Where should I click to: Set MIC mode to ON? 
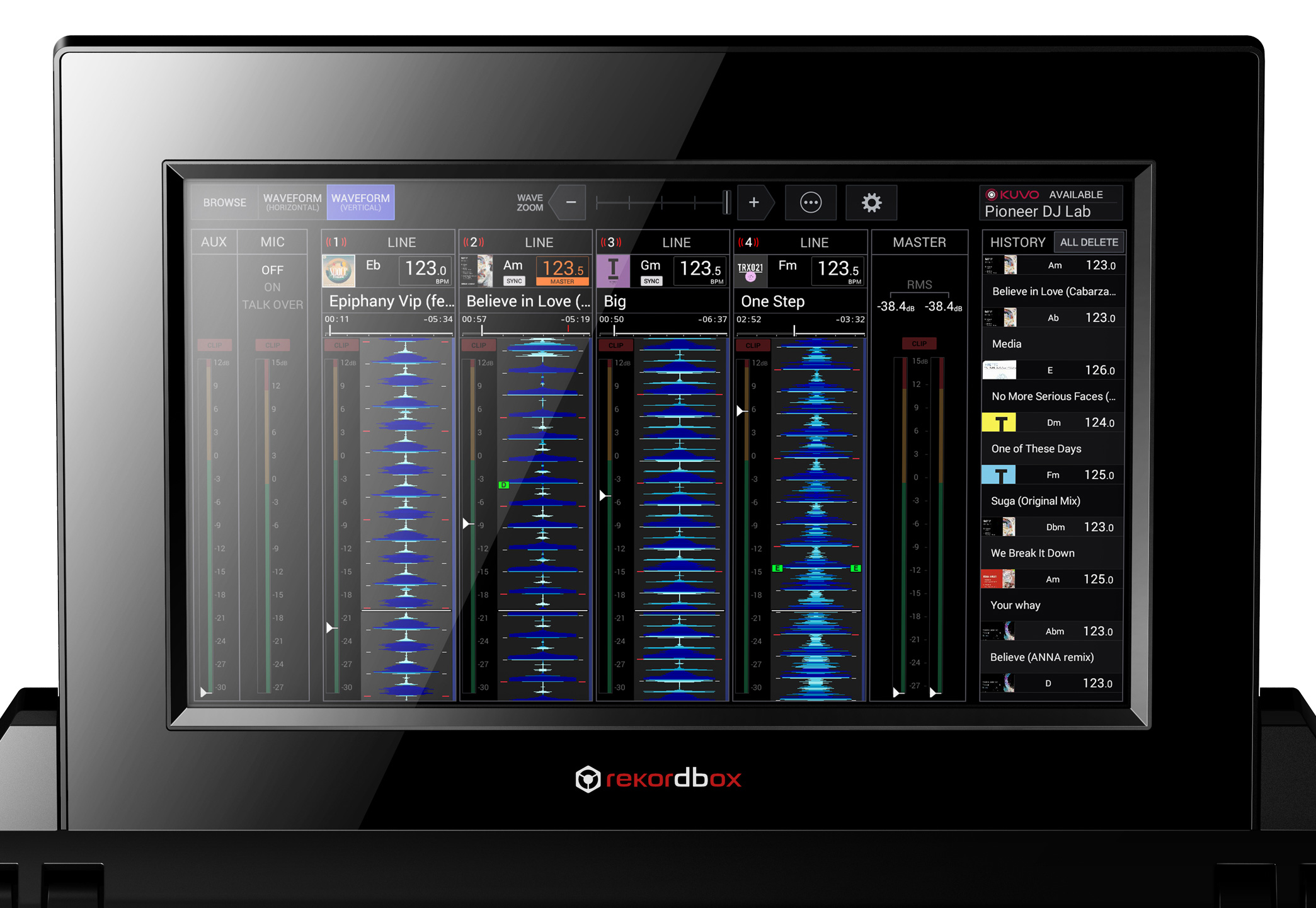[272, 287]
